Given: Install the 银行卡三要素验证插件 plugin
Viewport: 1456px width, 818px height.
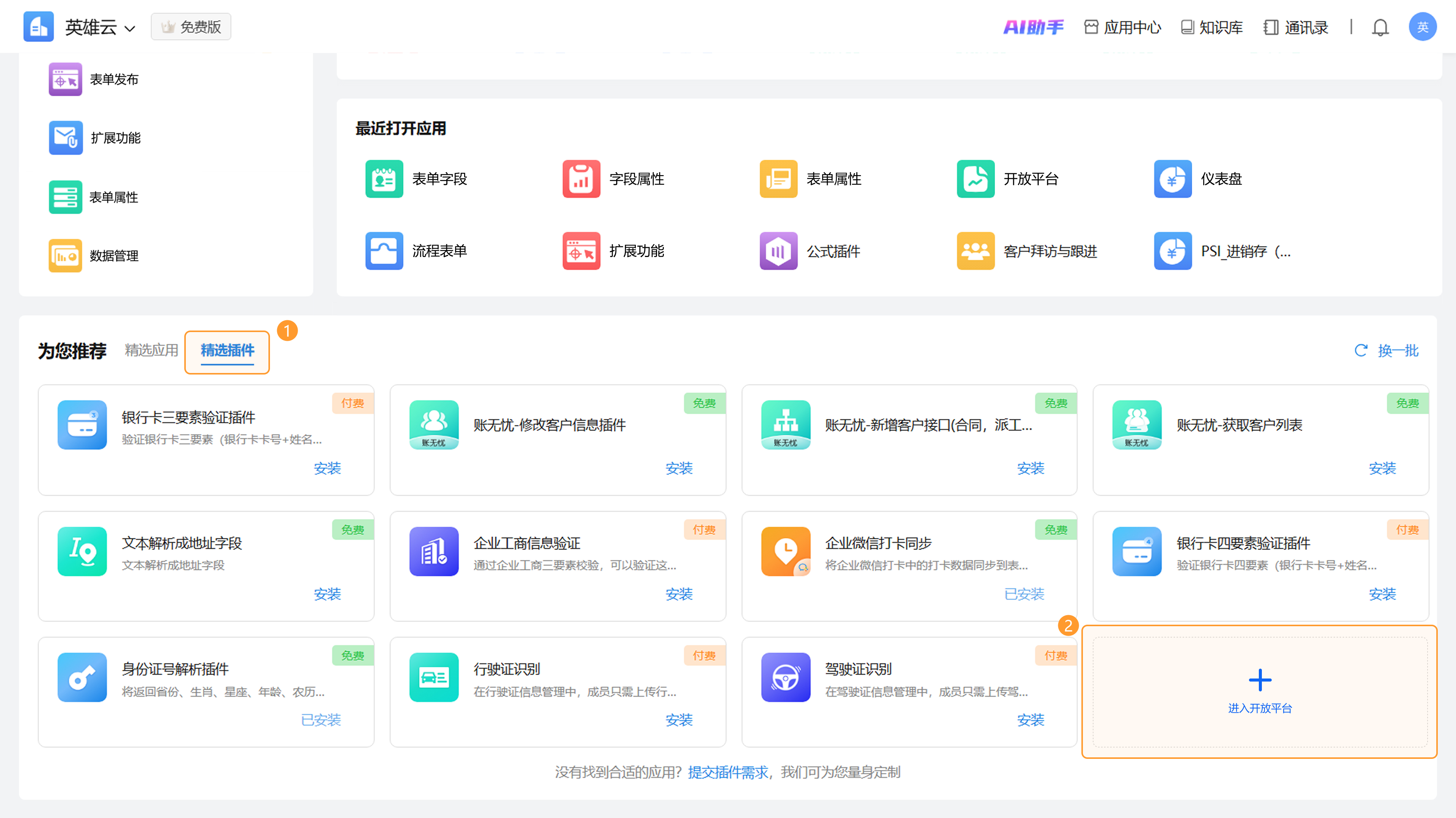Looking at the screenshot, I should (x=328, y=468).
